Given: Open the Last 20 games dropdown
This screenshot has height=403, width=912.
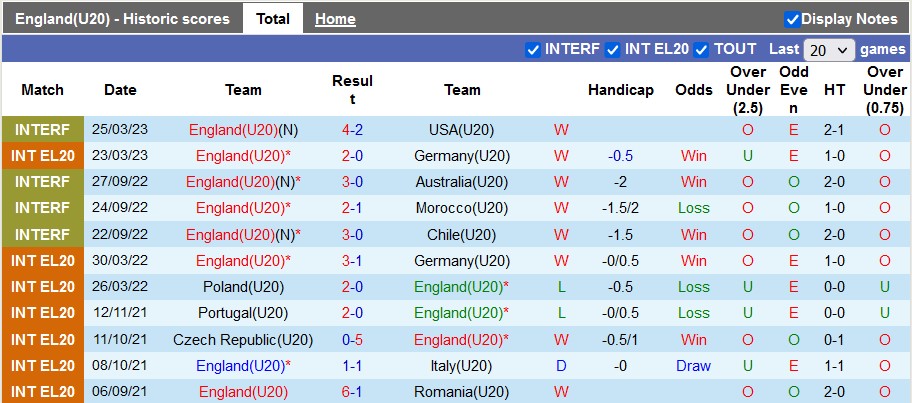Looking at the screenshot, I should pyautogui.click(x=829, y=50).
